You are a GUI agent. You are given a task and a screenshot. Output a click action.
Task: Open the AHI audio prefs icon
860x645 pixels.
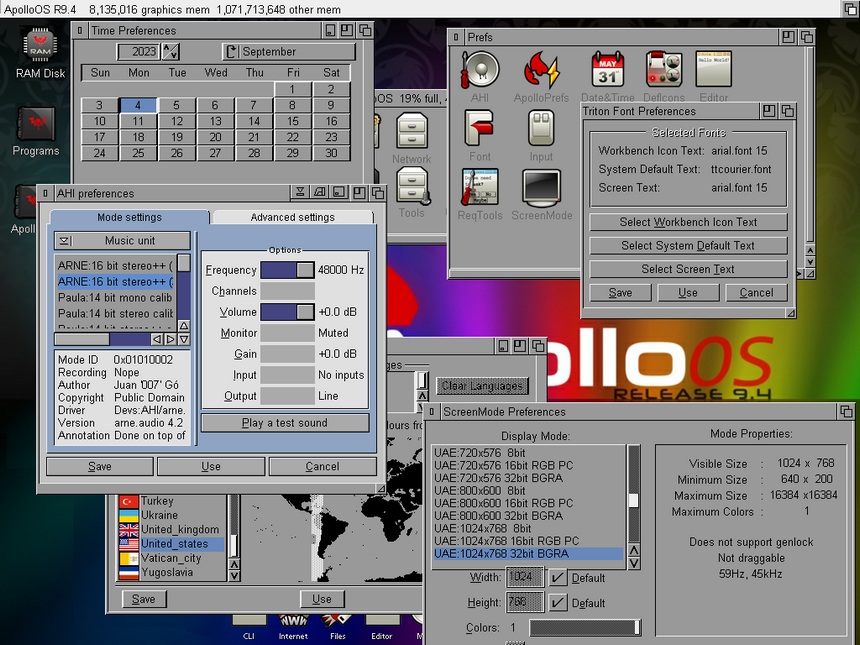click(x=480, y=76)
